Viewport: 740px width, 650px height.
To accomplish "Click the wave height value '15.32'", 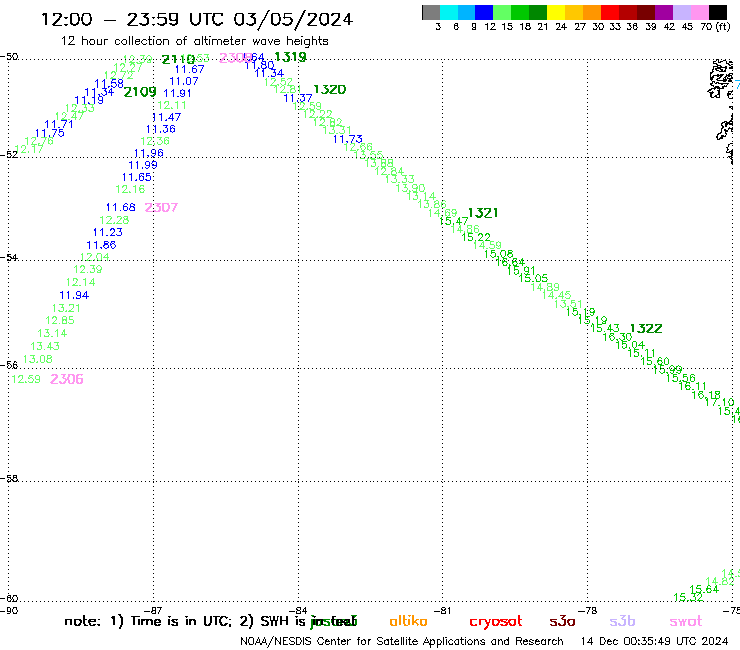I will (x=688, y=598).
